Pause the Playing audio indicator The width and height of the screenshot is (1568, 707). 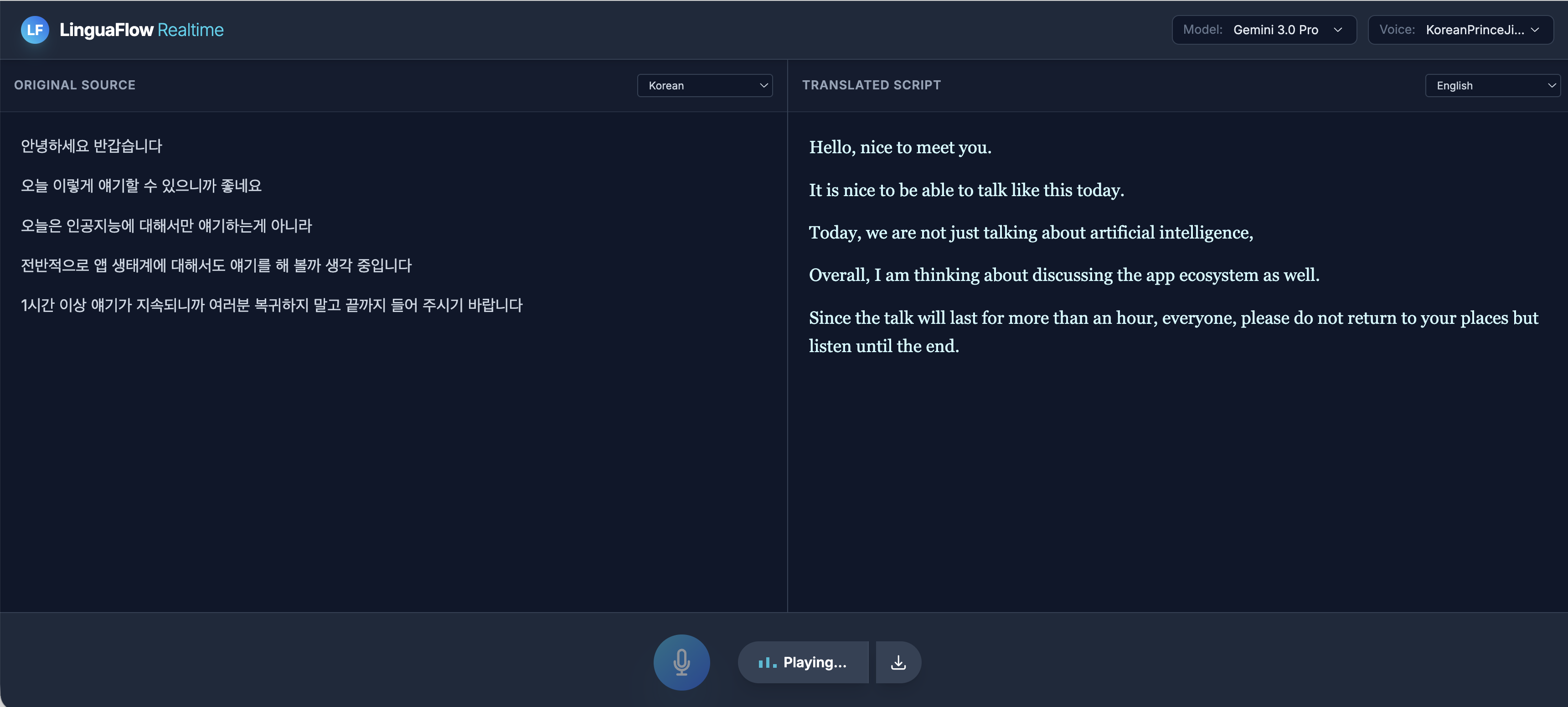tap(803, 662)
